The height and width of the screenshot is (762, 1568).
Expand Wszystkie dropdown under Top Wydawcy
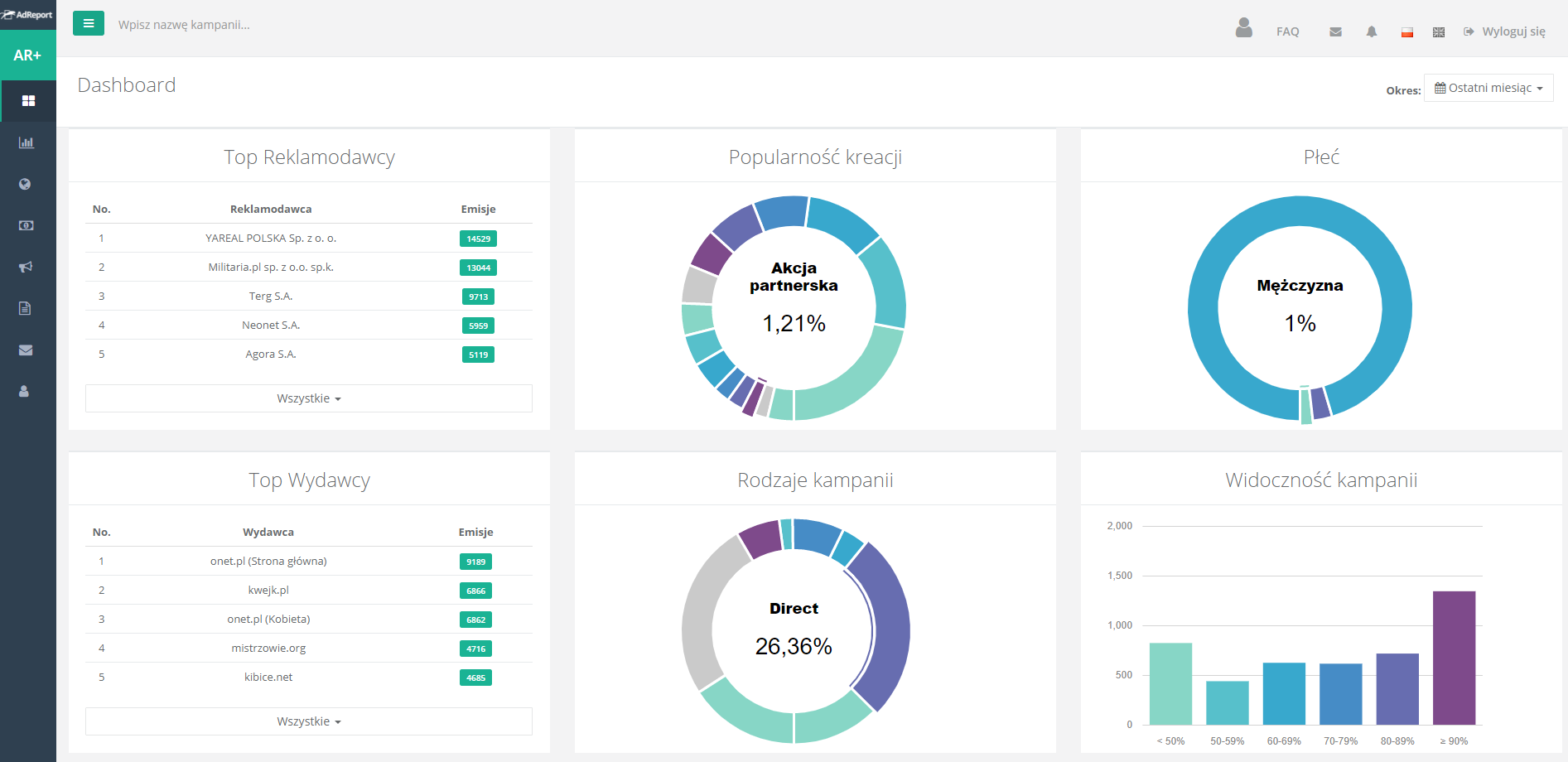[308, 721]
